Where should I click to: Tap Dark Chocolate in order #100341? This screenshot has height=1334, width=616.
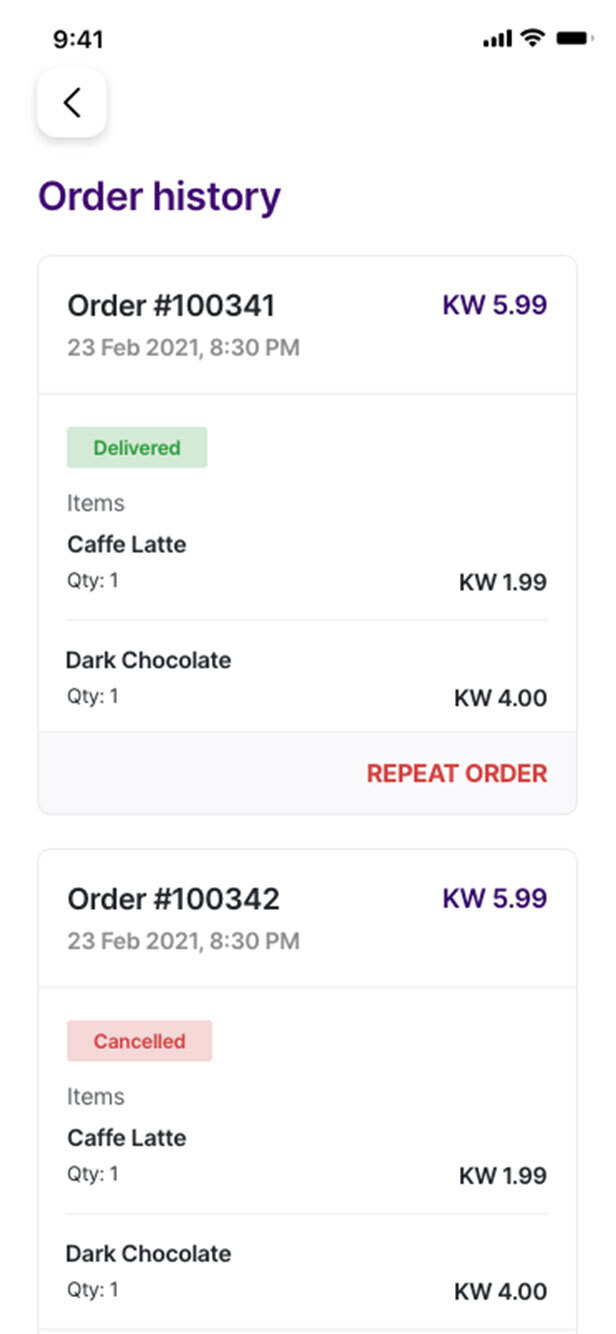pos(148,661)
